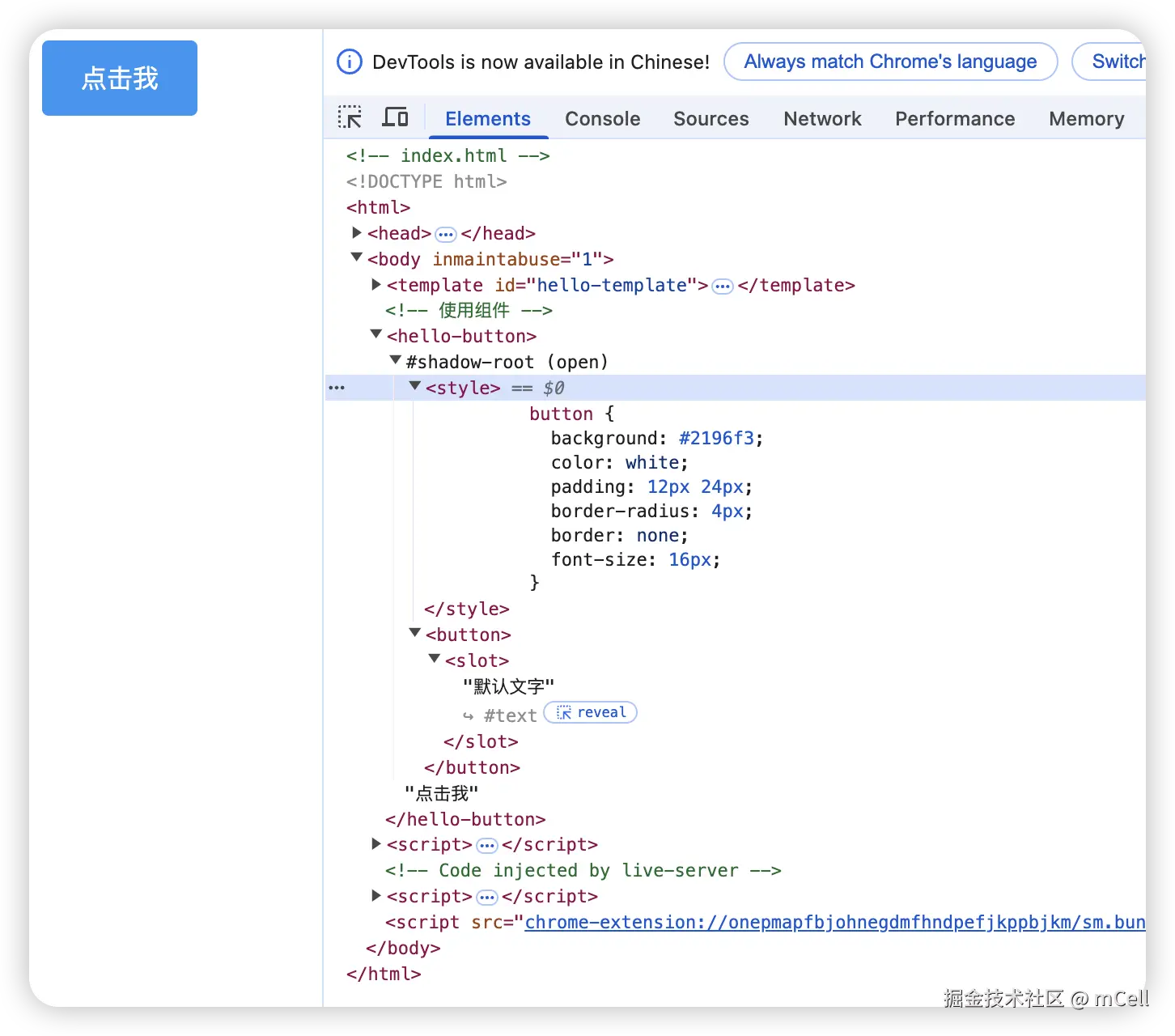Viewport: 1175px width, 1036px height.
Task: Click the ellipsis badge inside head tag
Action: pos(446,235)
